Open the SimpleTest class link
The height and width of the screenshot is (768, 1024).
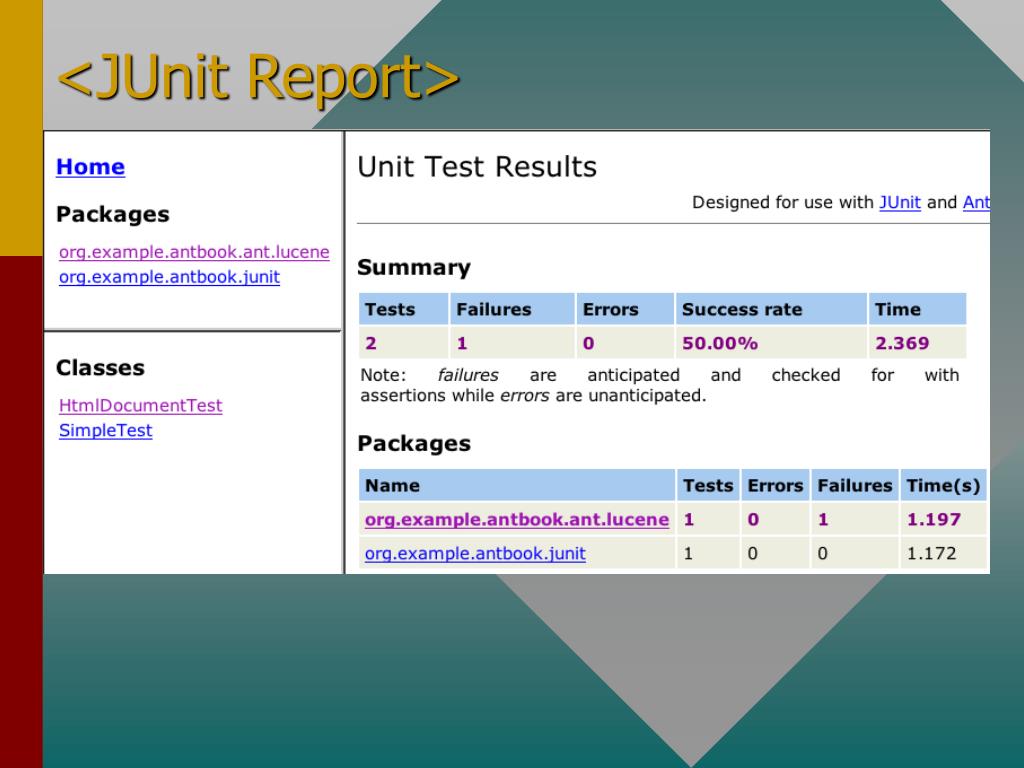coord(105,430)
